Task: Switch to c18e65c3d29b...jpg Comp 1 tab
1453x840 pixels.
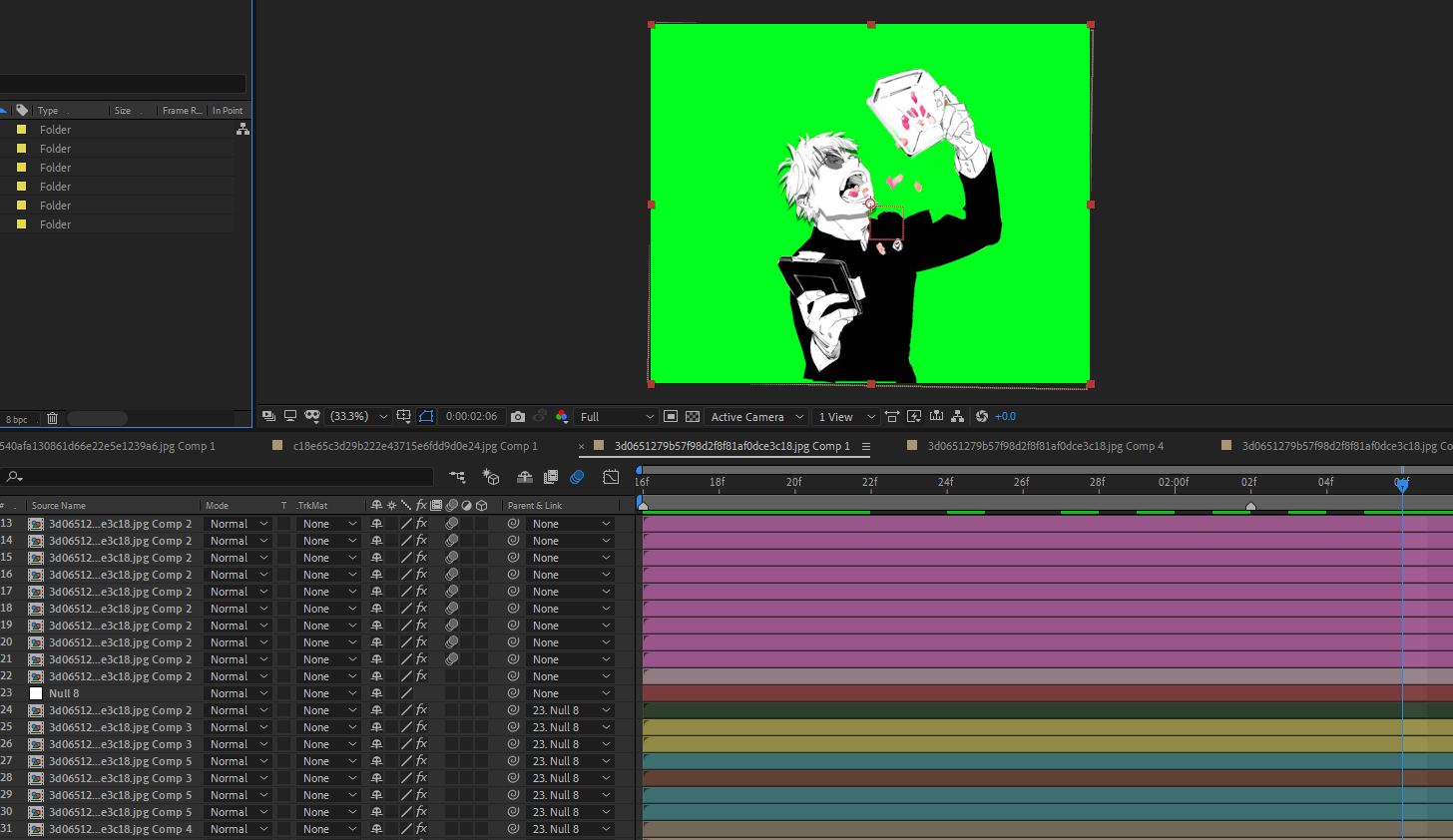Action: [415, 446]
